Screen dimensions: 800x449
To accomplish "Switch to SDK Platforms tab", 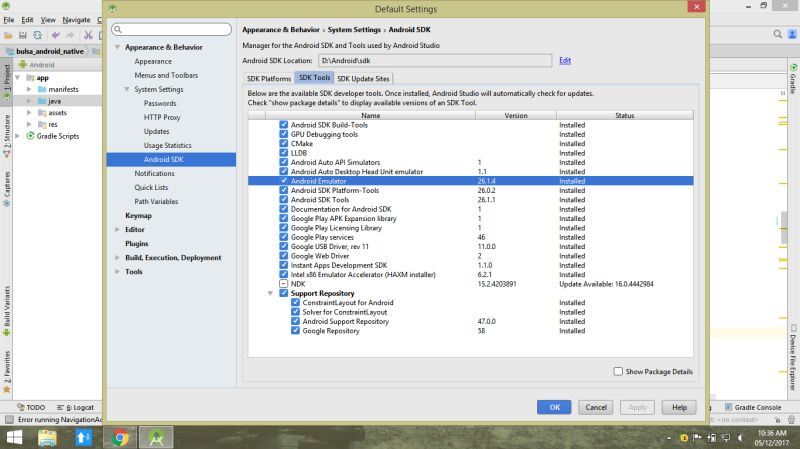I will (268, 79).
